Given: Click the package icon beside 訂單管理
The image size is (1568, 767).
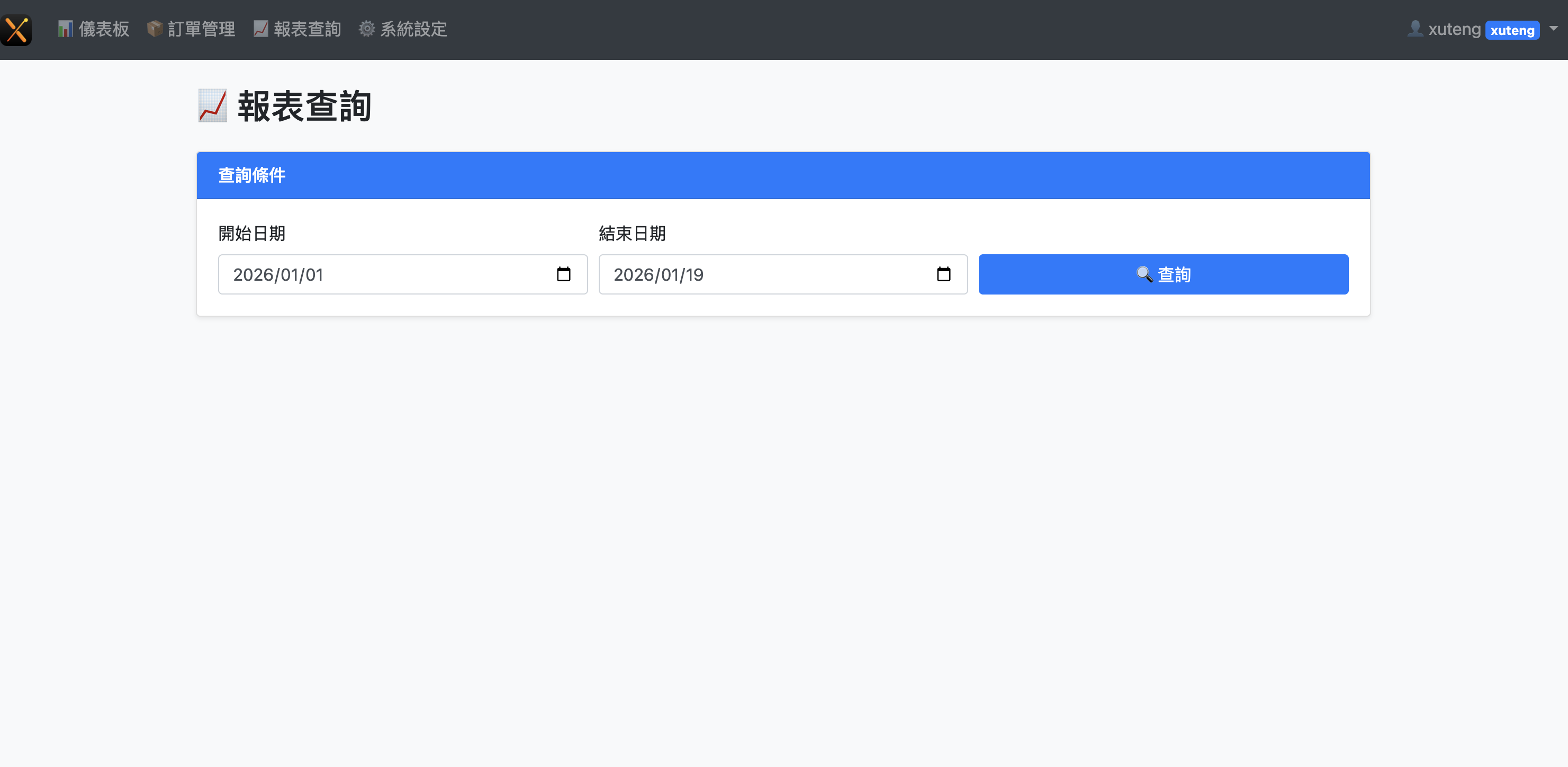Looking at the screenshot, I should click(x=155, y=29).
